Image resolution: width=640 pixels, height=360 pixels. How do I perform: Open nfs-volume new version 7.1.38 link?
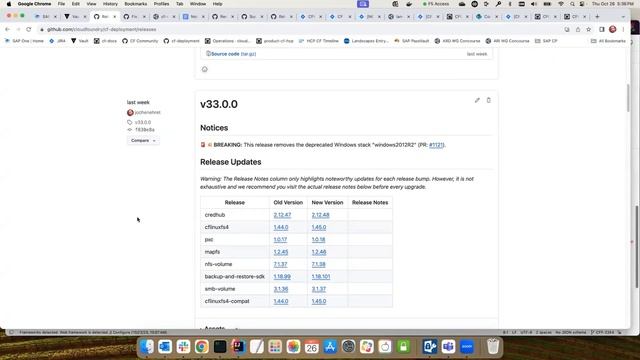tap(318, 264)
